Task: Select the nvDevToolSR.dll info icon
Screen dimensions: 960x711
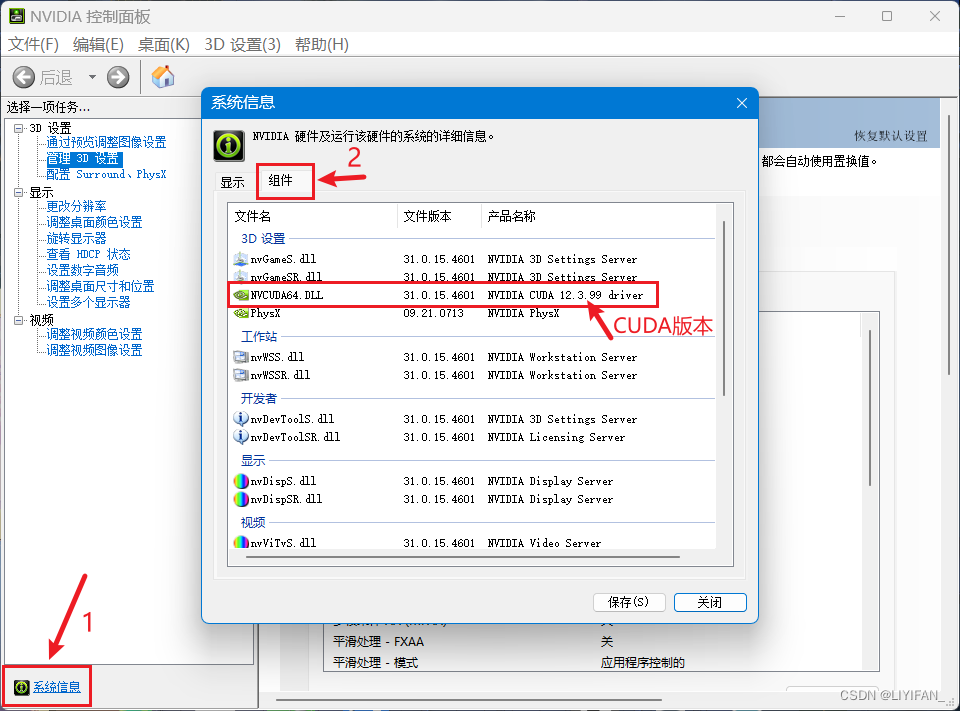Action: [241, 437]
